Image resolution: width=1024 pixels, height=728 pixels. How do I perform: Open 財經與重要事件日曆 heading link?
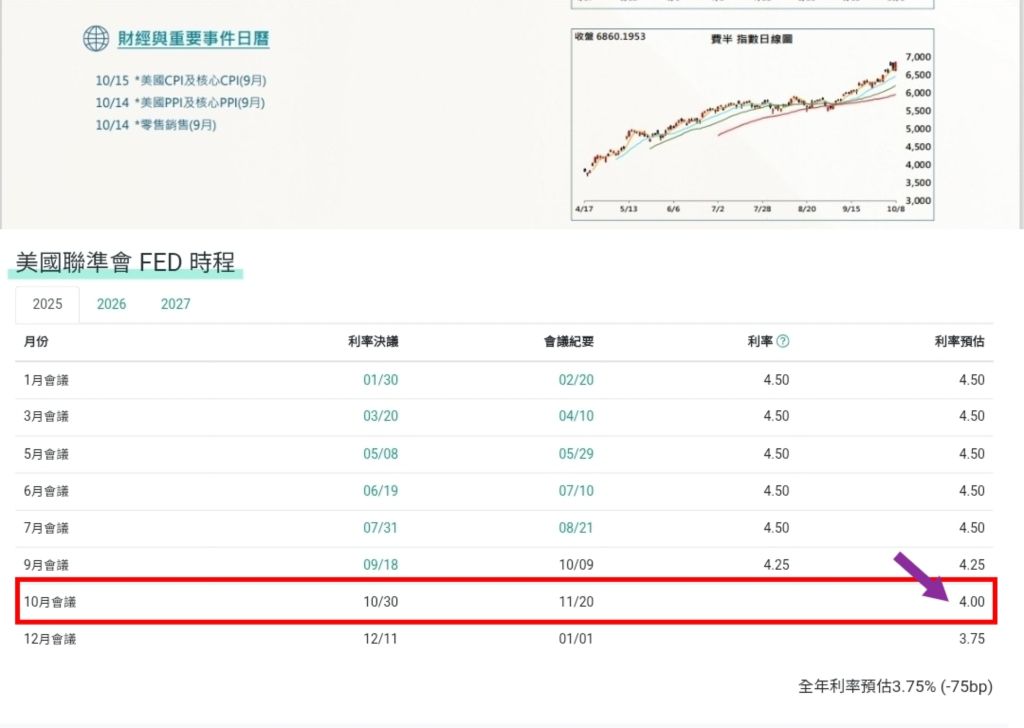pos(193,39)
